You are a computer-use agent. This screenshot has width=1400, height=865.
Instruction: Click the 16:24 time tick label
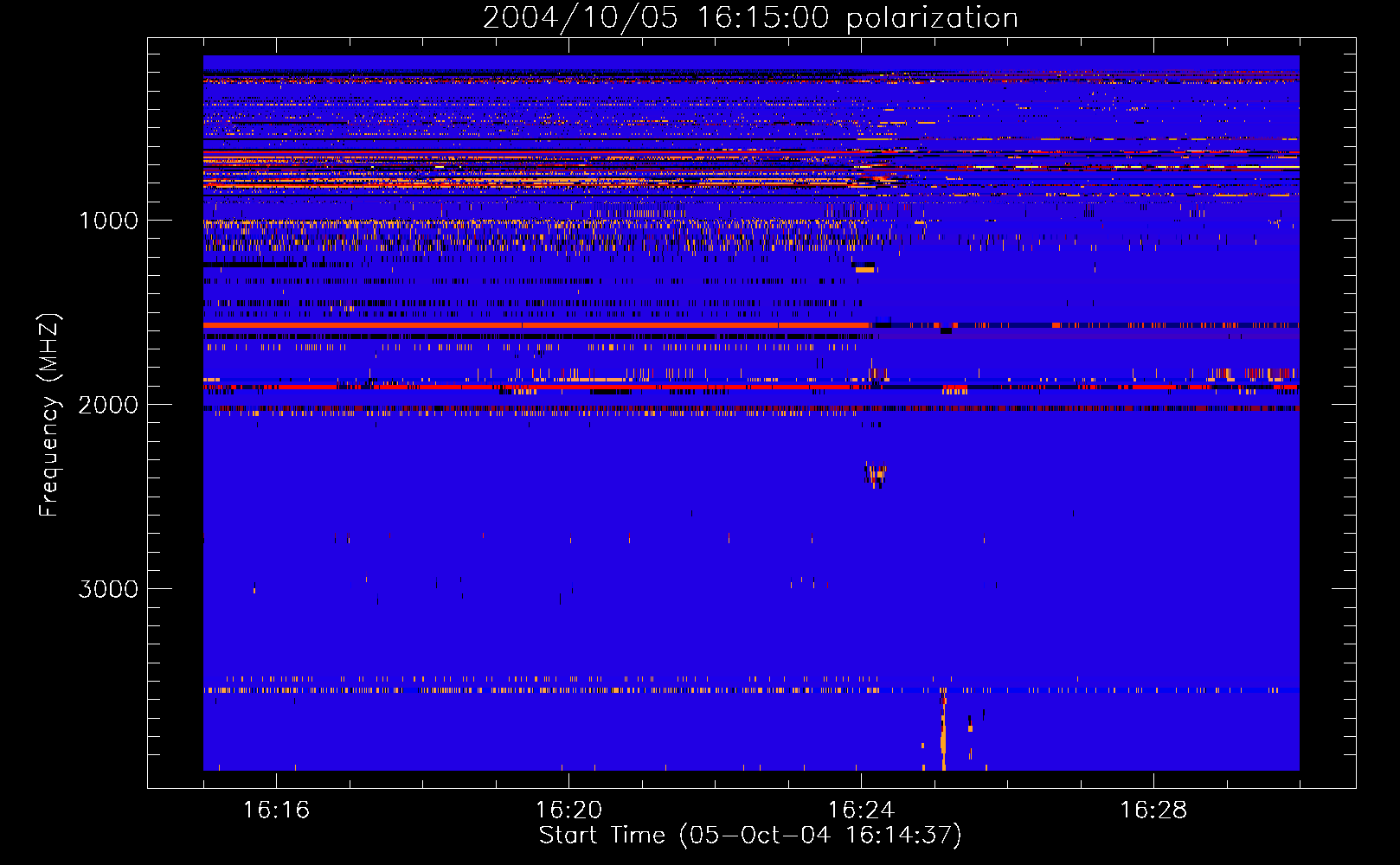861,810
